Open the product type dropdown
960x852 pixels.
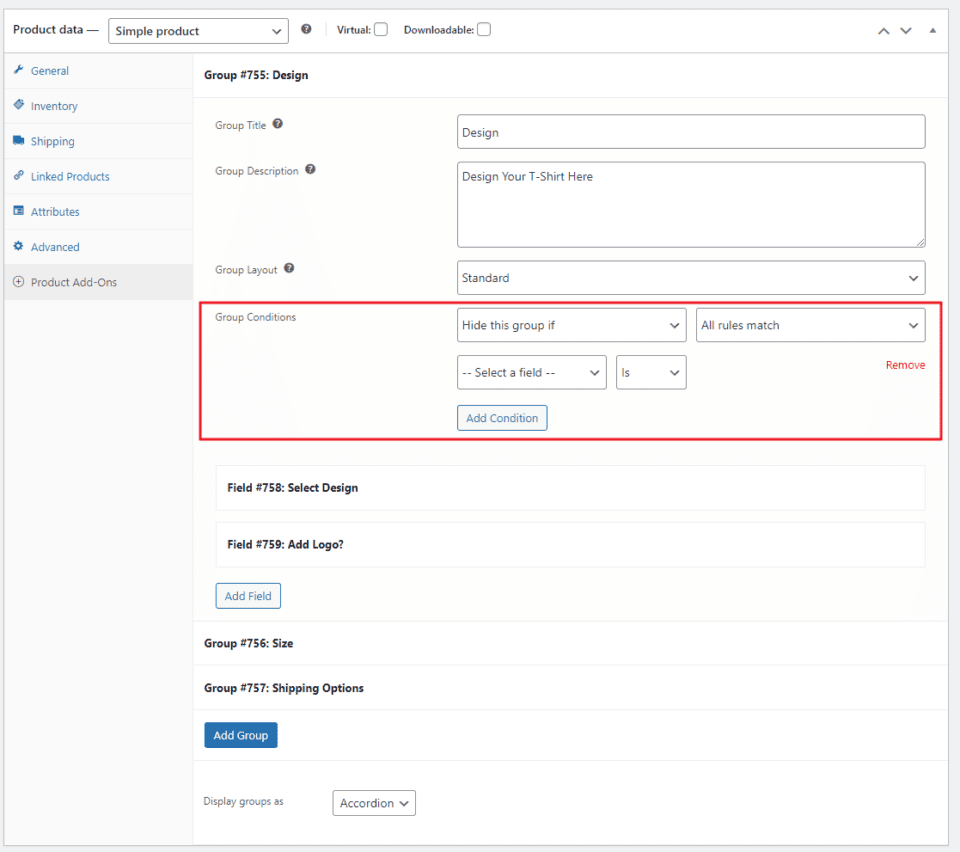(198, 31)
